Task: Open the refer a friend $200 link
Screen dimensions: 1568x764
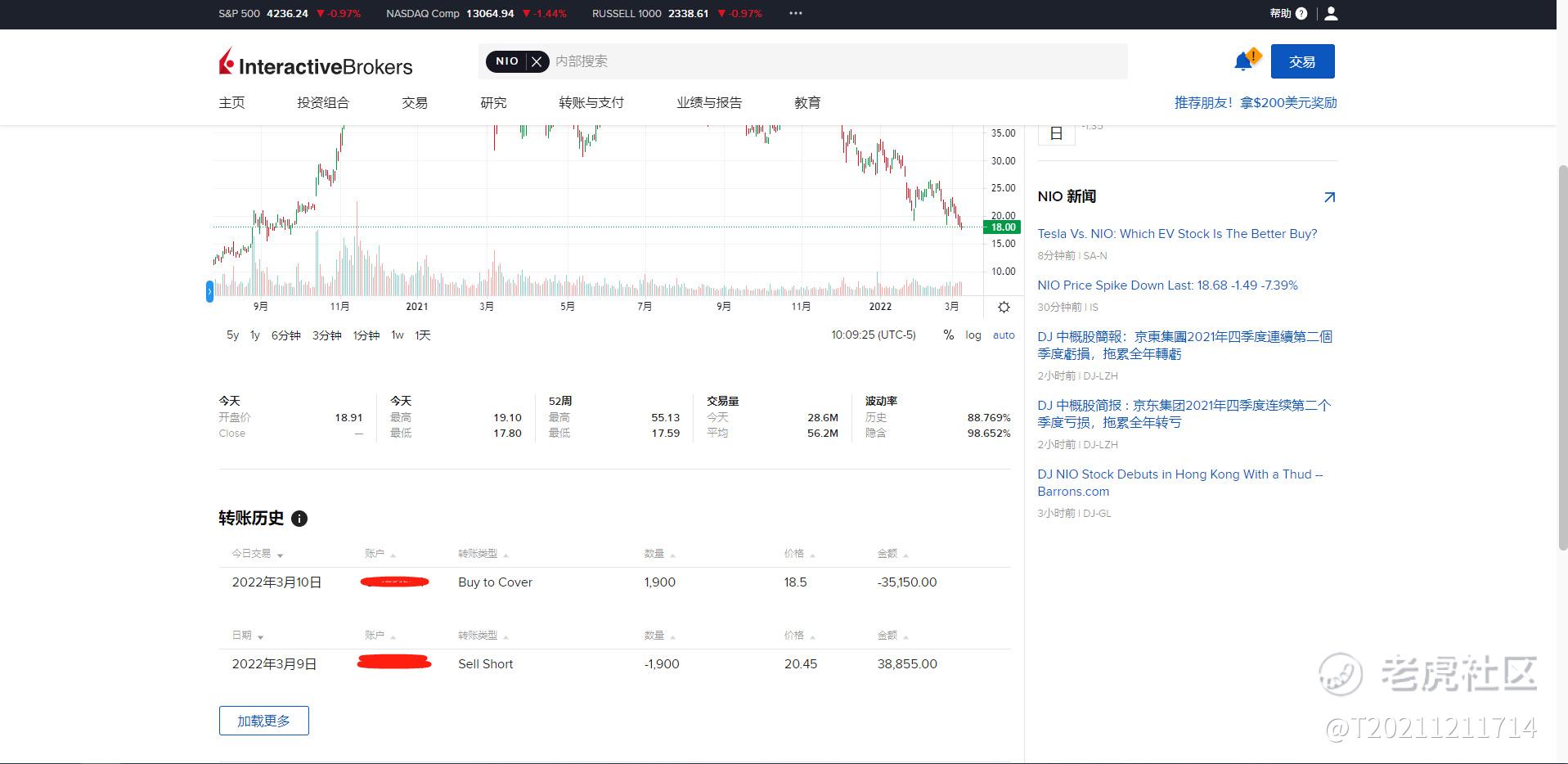Action: pos(1256,103)
